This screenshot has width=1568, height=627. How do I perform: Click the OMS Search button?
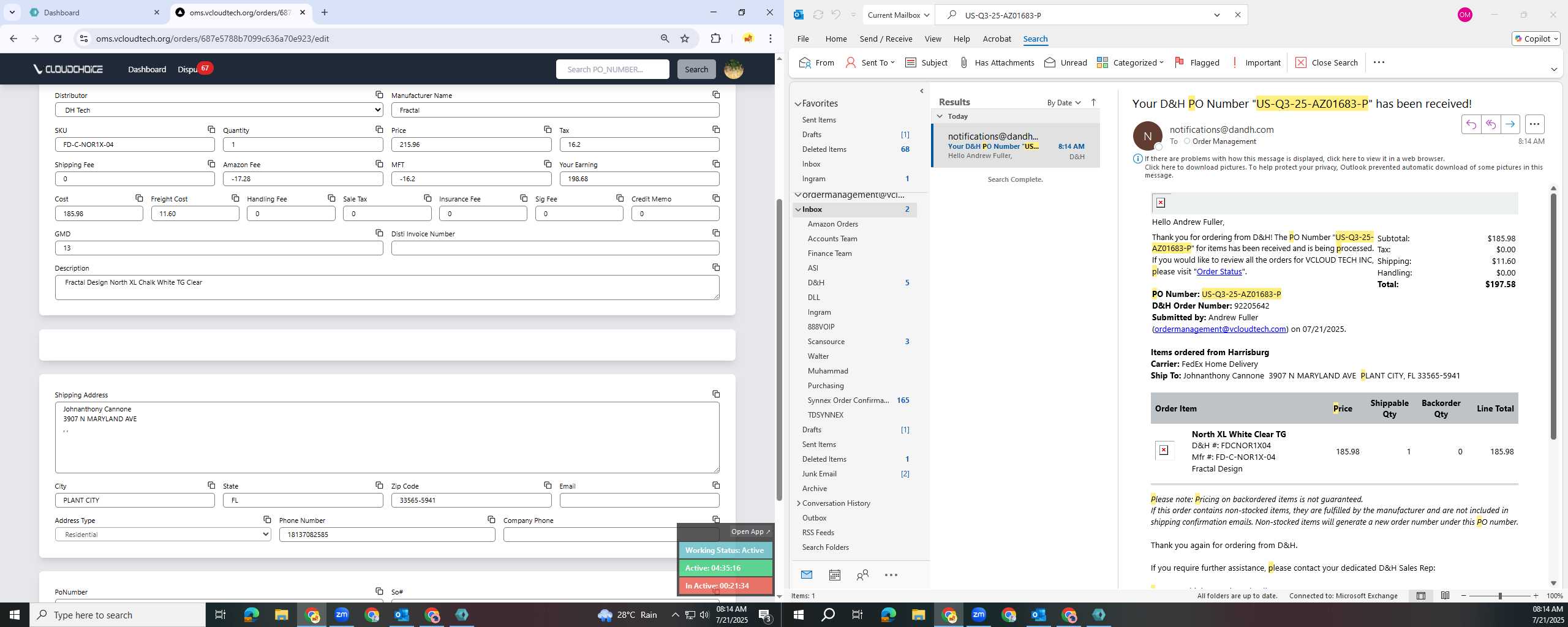click(x=696, y=69)
